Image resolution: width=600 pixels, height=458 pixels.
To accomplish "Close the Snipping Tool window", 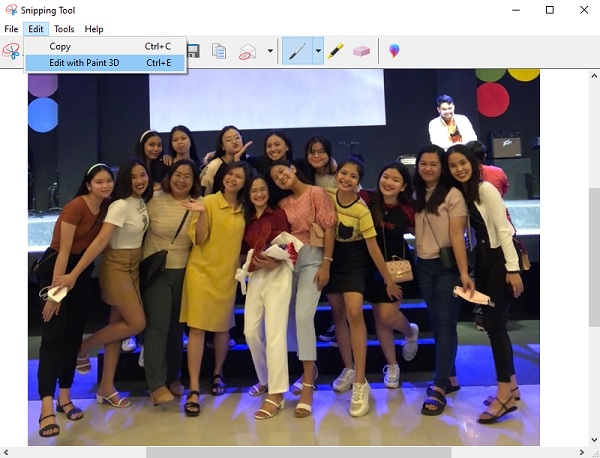I will pyautogui.click(x=584, y=10).
